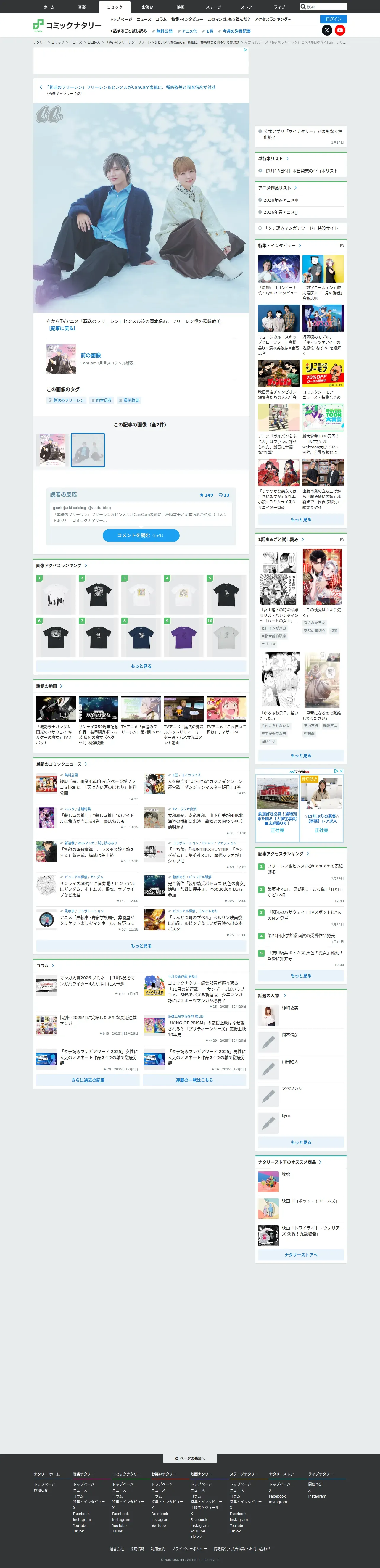Open the 話題の人物 section chevron
Viewport: 380px width, 1568px height.
click(x=284, y=996)
